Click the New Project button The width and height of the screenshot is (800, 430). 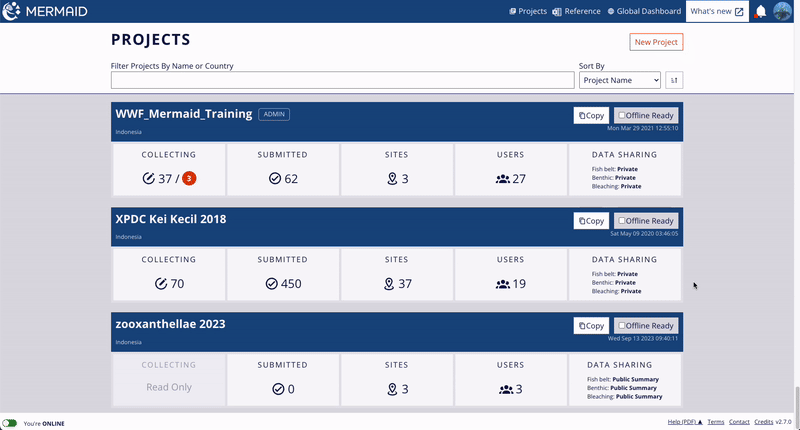(656, 42)
